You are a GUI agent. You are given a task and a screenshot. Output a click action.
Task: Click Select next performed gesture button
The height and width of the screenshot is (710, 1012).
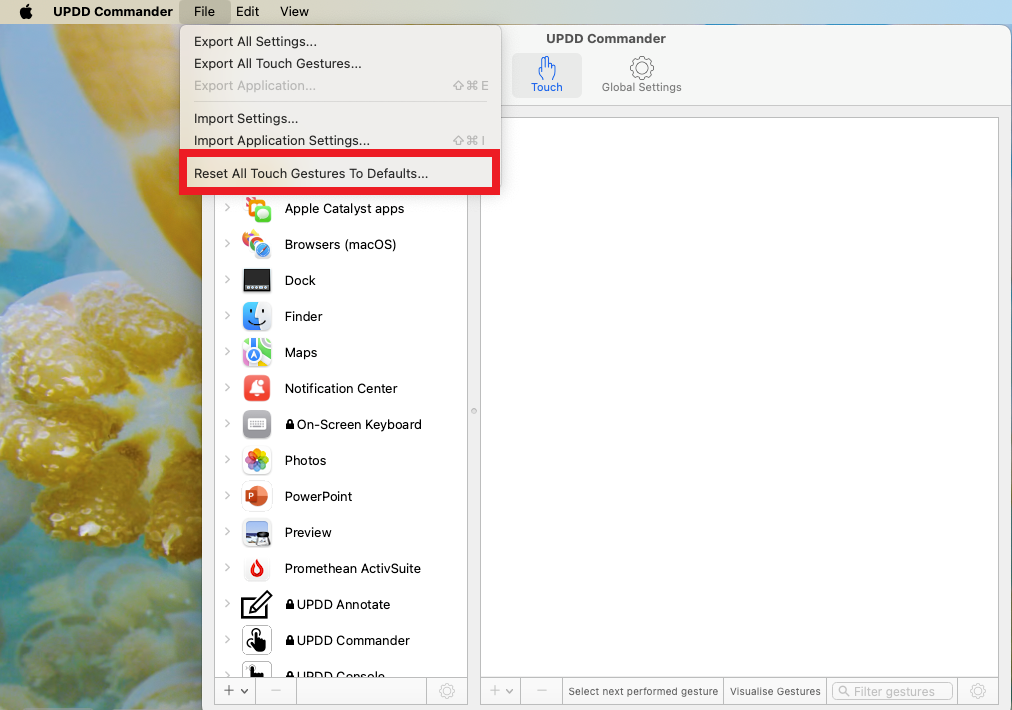click(643, 691)
